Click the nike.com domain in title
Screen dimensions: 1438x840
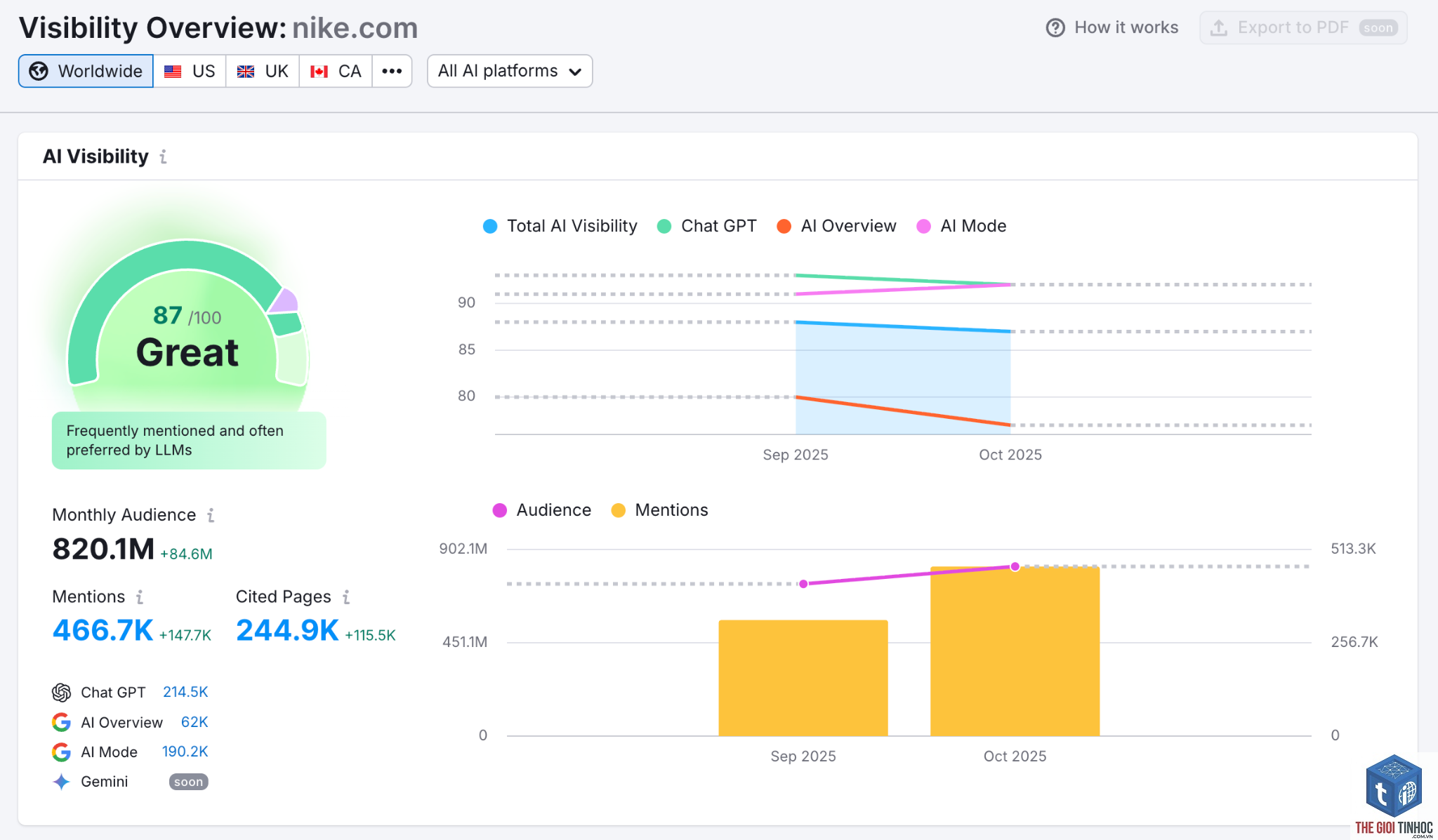[355, 28]
